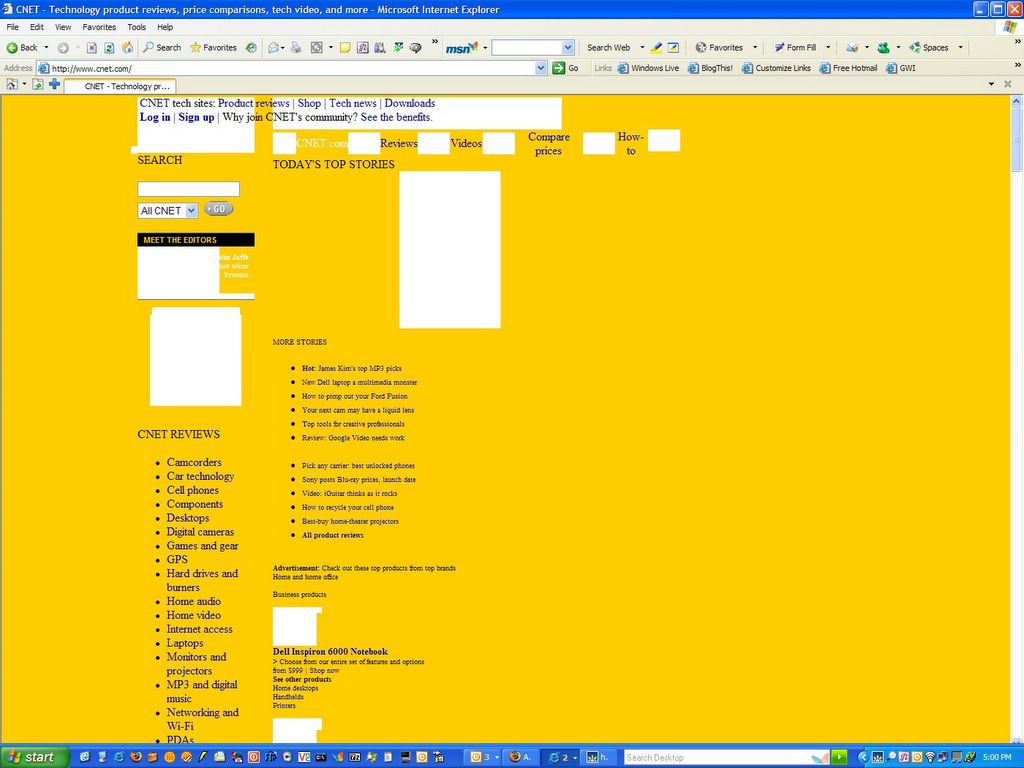
Task: Go back using the Back button
Action: coord(22,48)
